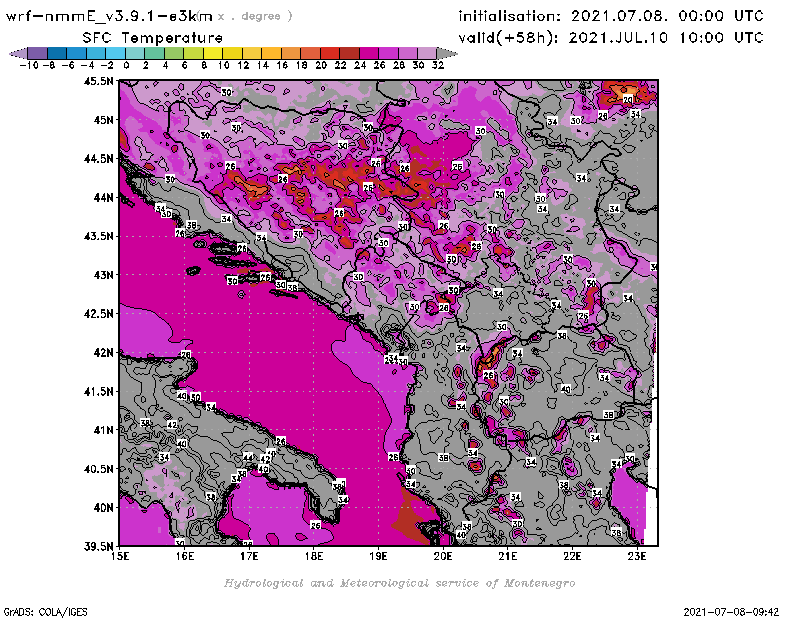Click the legend tick label '32'

pos(438,65)
